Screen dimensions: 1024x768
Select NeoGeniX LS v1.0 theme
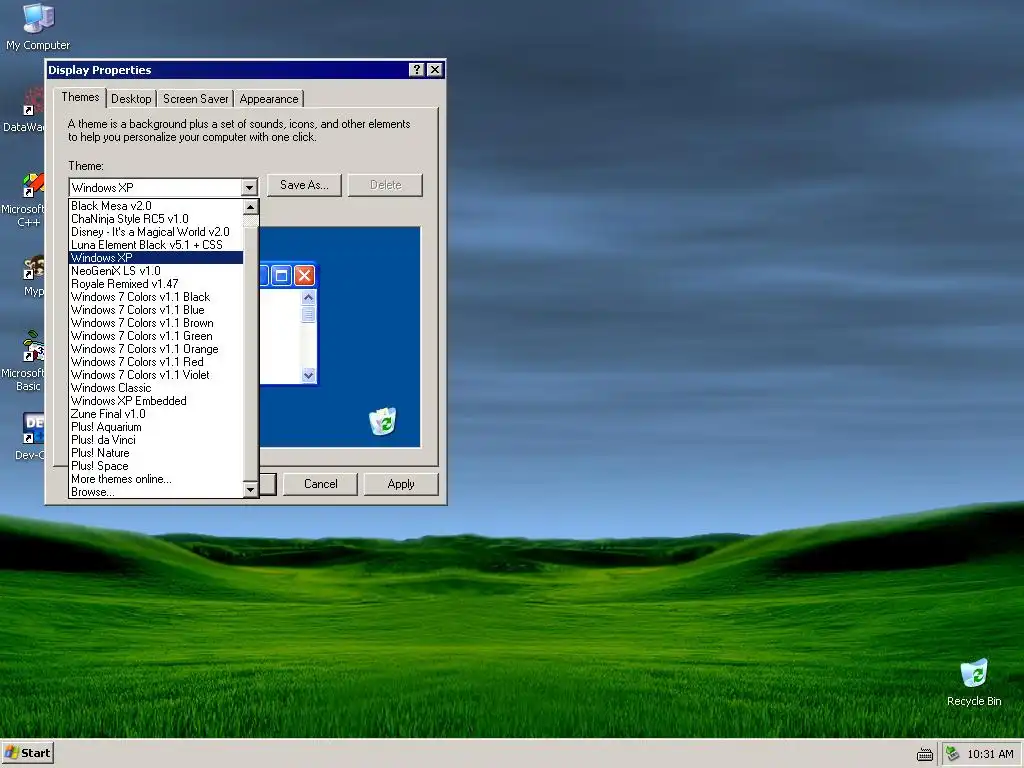(156, 271)
